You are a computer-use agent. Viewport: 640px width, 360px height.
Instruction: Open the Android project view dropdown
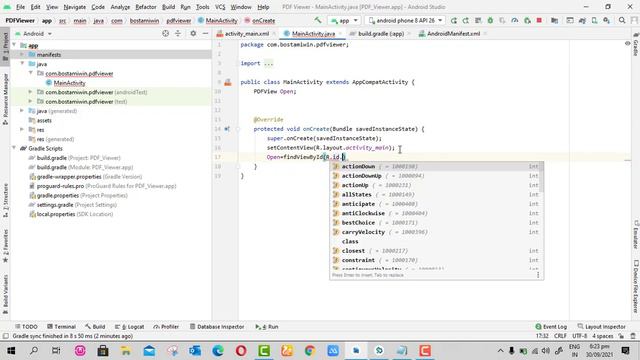(x=33, y=34)
